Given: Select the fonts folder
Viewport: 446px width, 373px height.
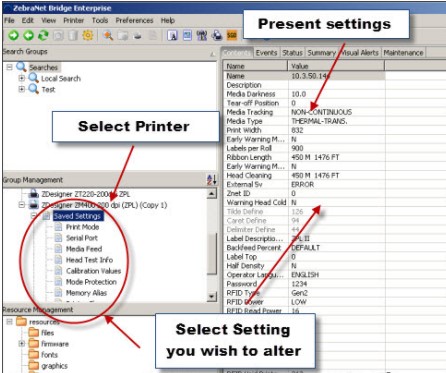Looking at the screenshot, I should click(x=49, y=355).
